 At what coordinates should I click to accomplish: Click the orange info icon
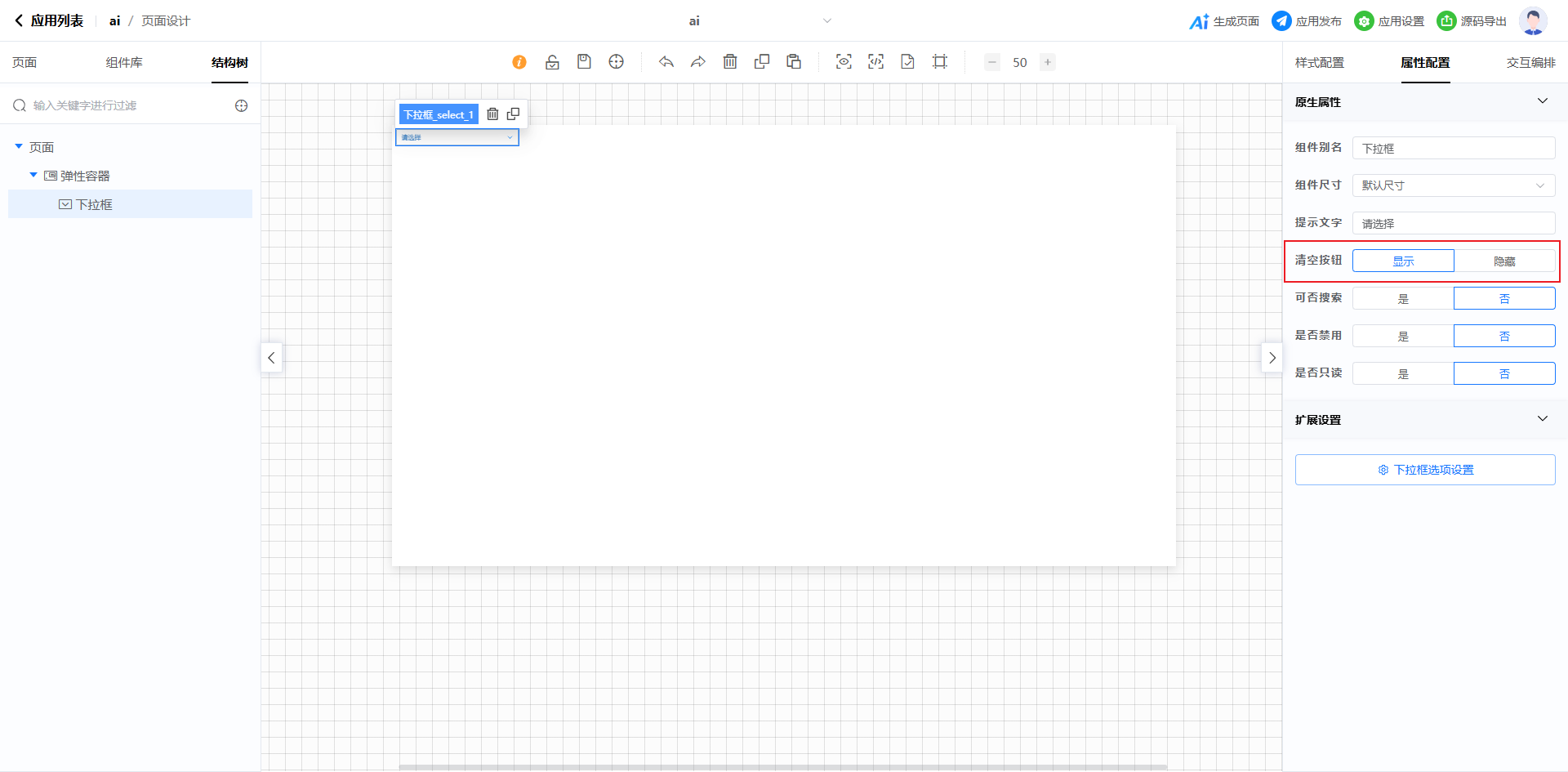coord(519,62)
